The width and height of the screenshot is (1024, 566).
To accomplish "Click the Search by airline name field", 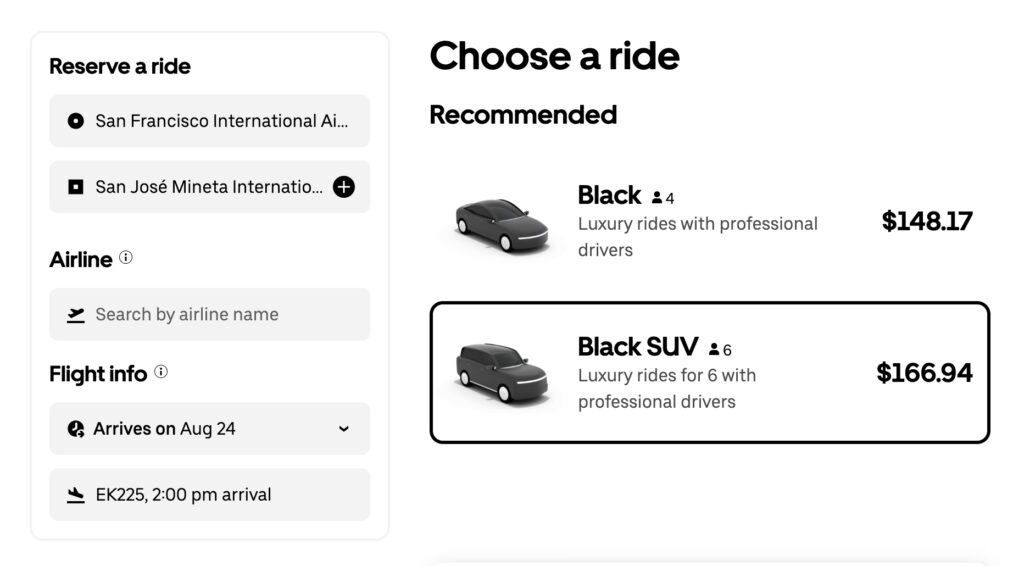I will [210, 315].
